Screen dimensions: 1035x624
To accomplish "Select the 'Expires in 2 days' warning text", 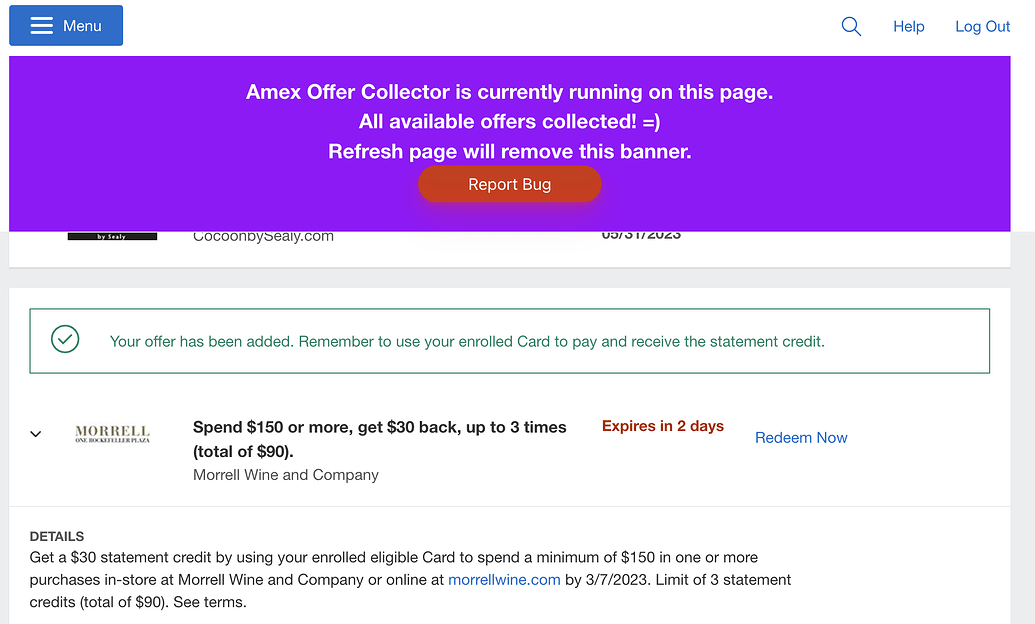I will pos(662,425).
